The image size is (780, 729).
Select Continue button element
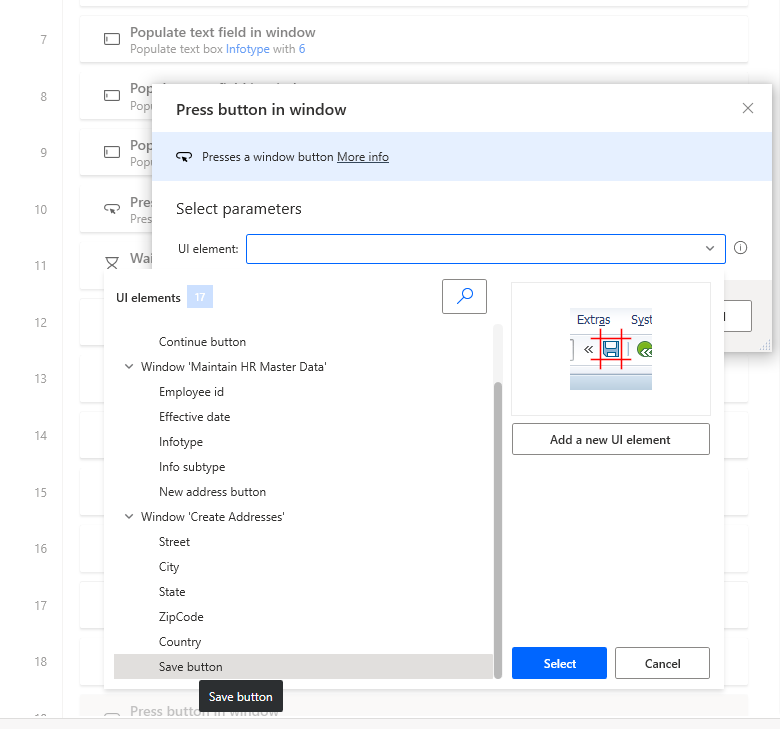click(x=202, y=342)
